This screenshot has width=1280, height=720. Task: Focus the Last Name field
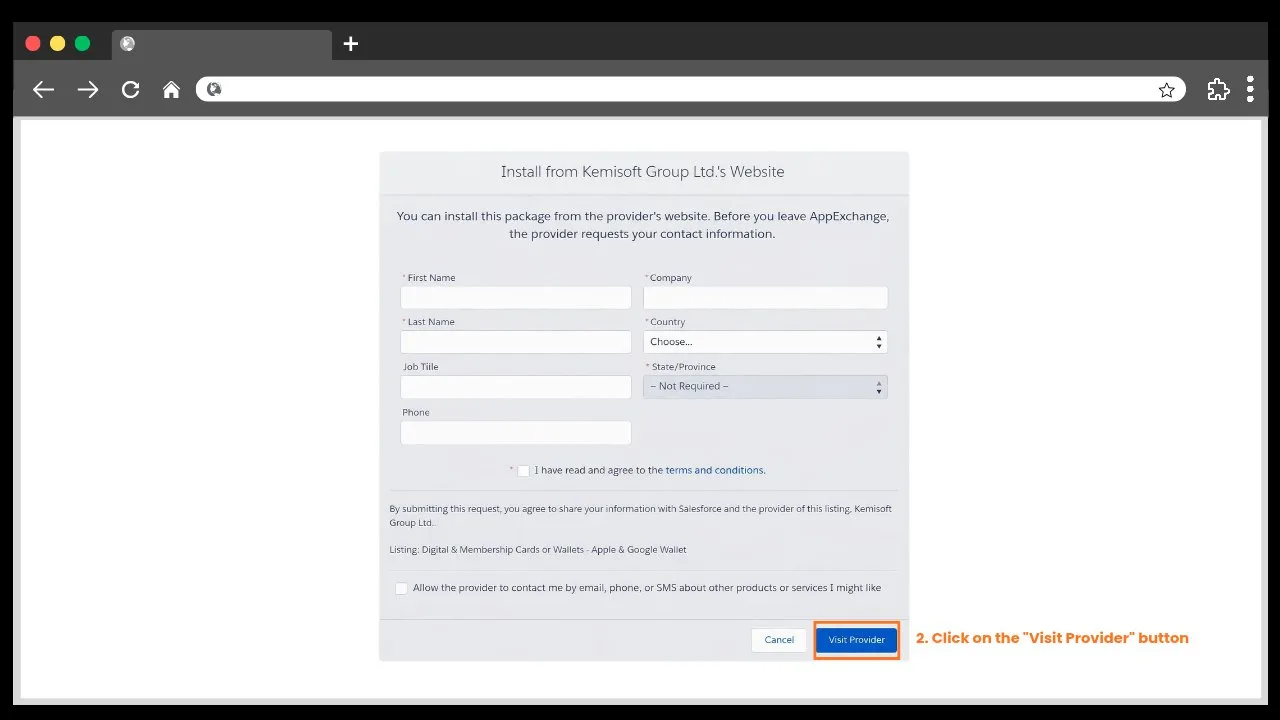point(516,342)
